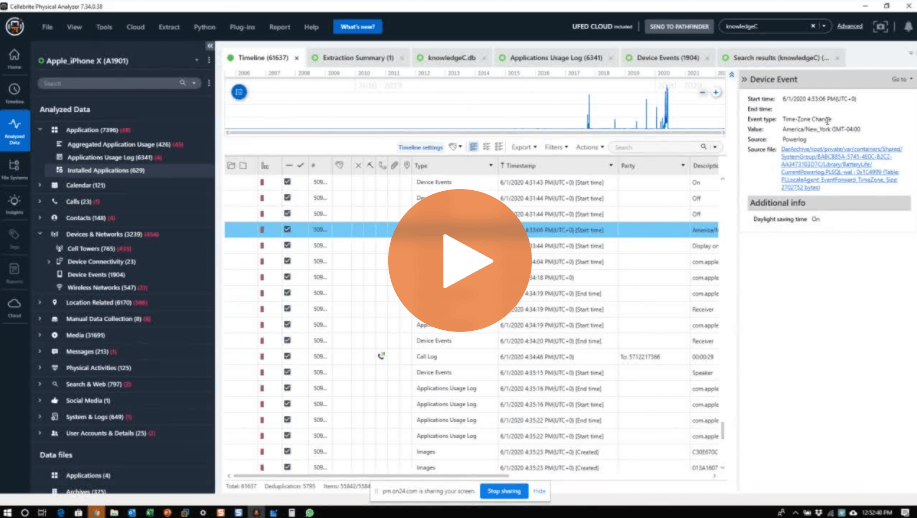The width and height of the screenshot is (917, 518).
Task: Select the third timeline view layout icon
Action: (x=499, y=147)
